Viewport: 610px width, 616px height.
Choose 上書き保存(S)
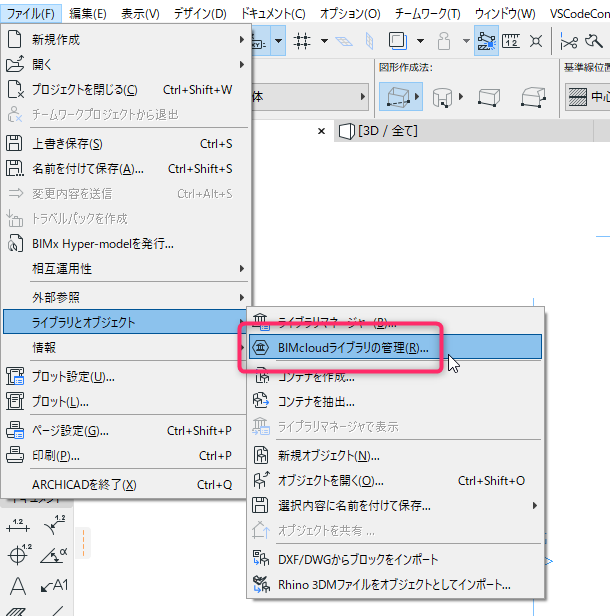(126, 144)
